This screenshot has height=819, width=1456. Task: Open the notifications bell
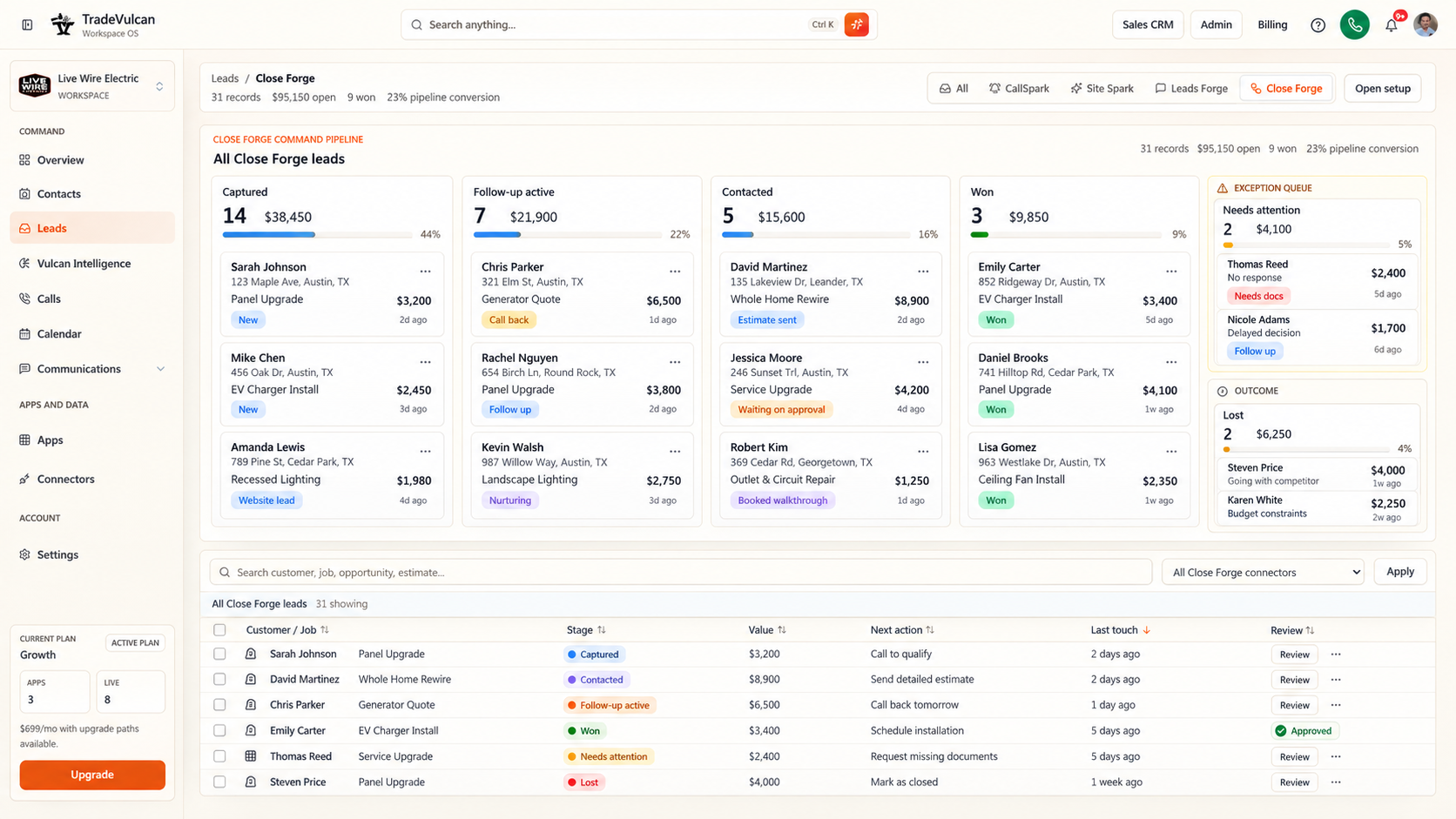(x=1392, y=25)
